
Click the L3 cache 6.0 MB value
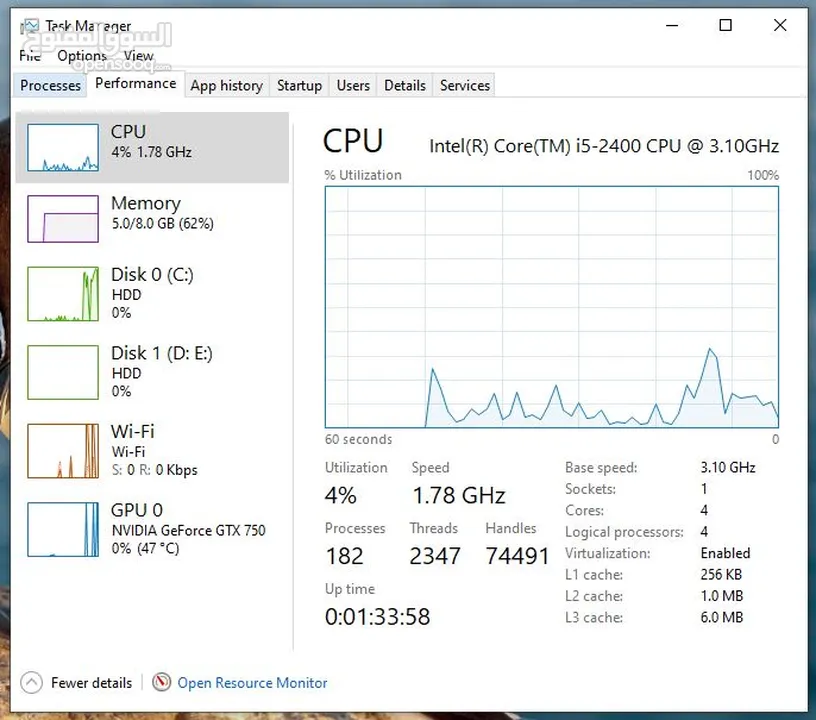721,617
